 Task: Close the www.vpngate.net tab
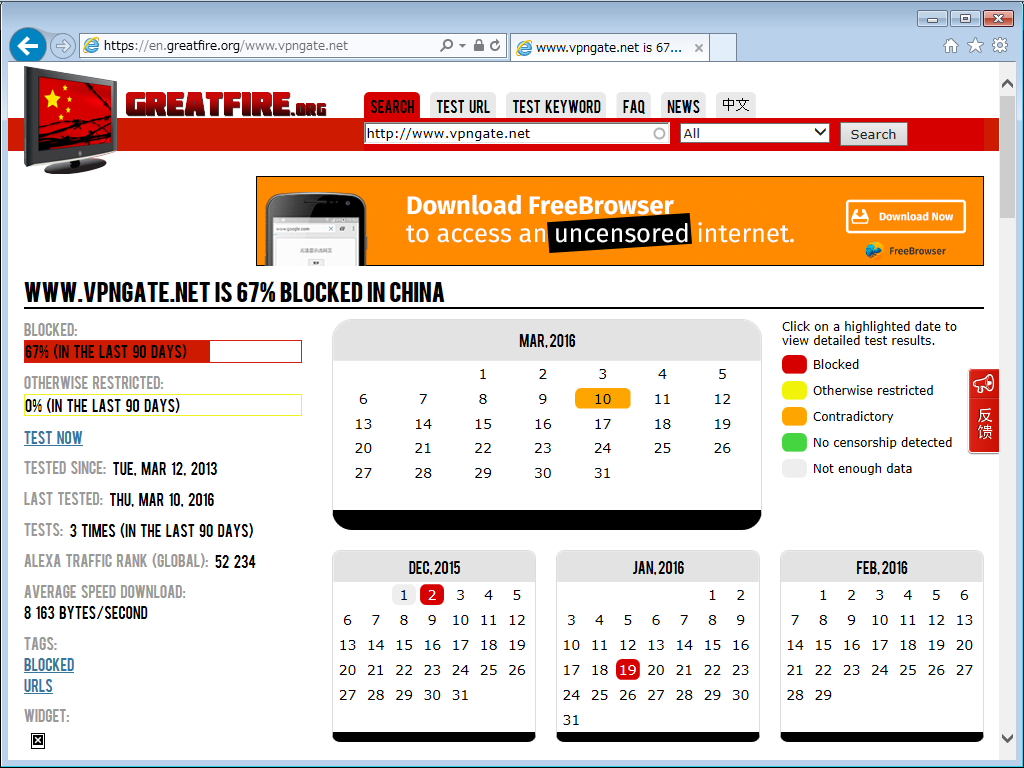[x=699, y=48]
